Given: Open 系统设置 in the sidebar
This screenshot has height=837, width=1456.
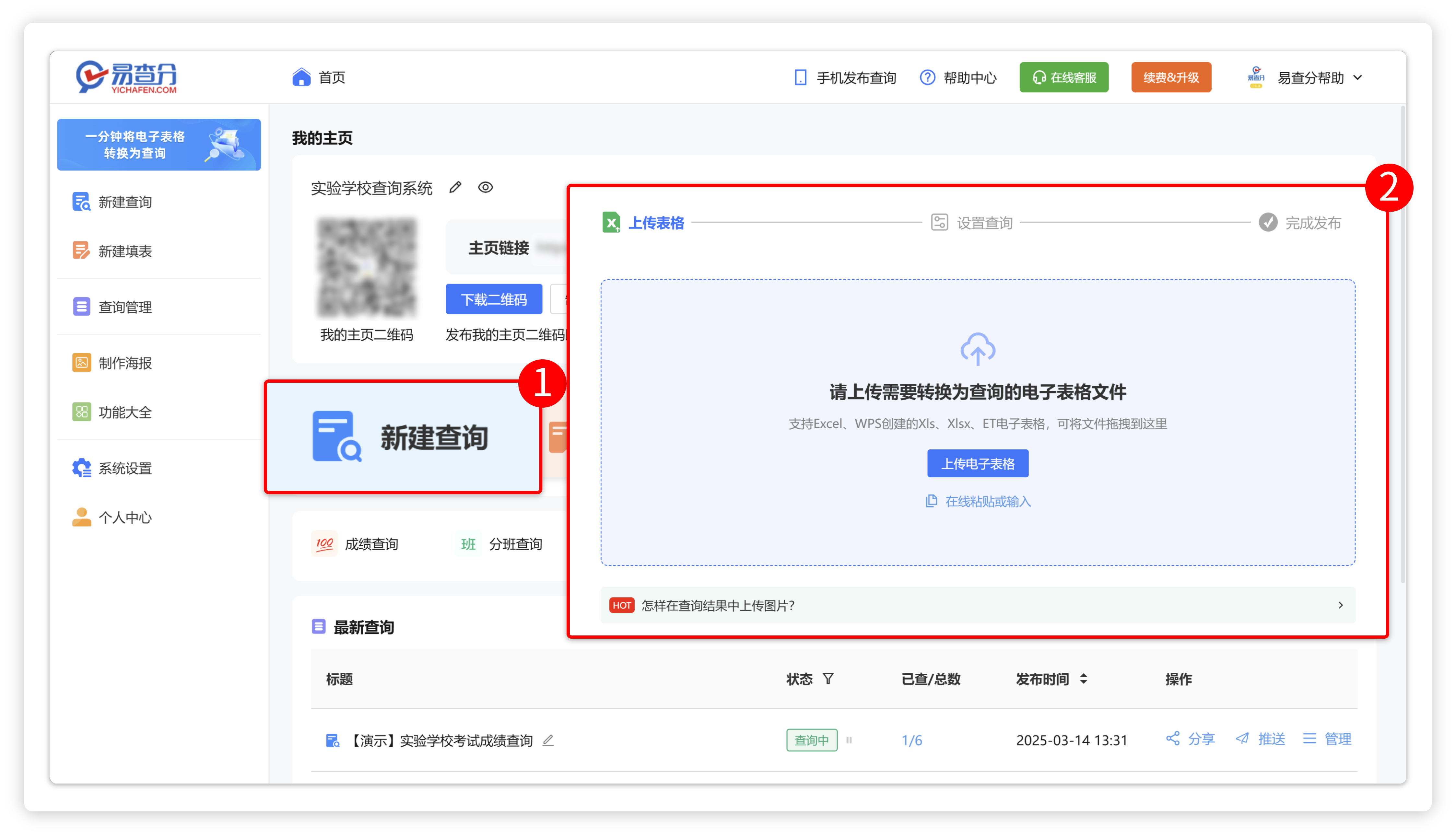Looking at the screenshot, I should [112, 468].
